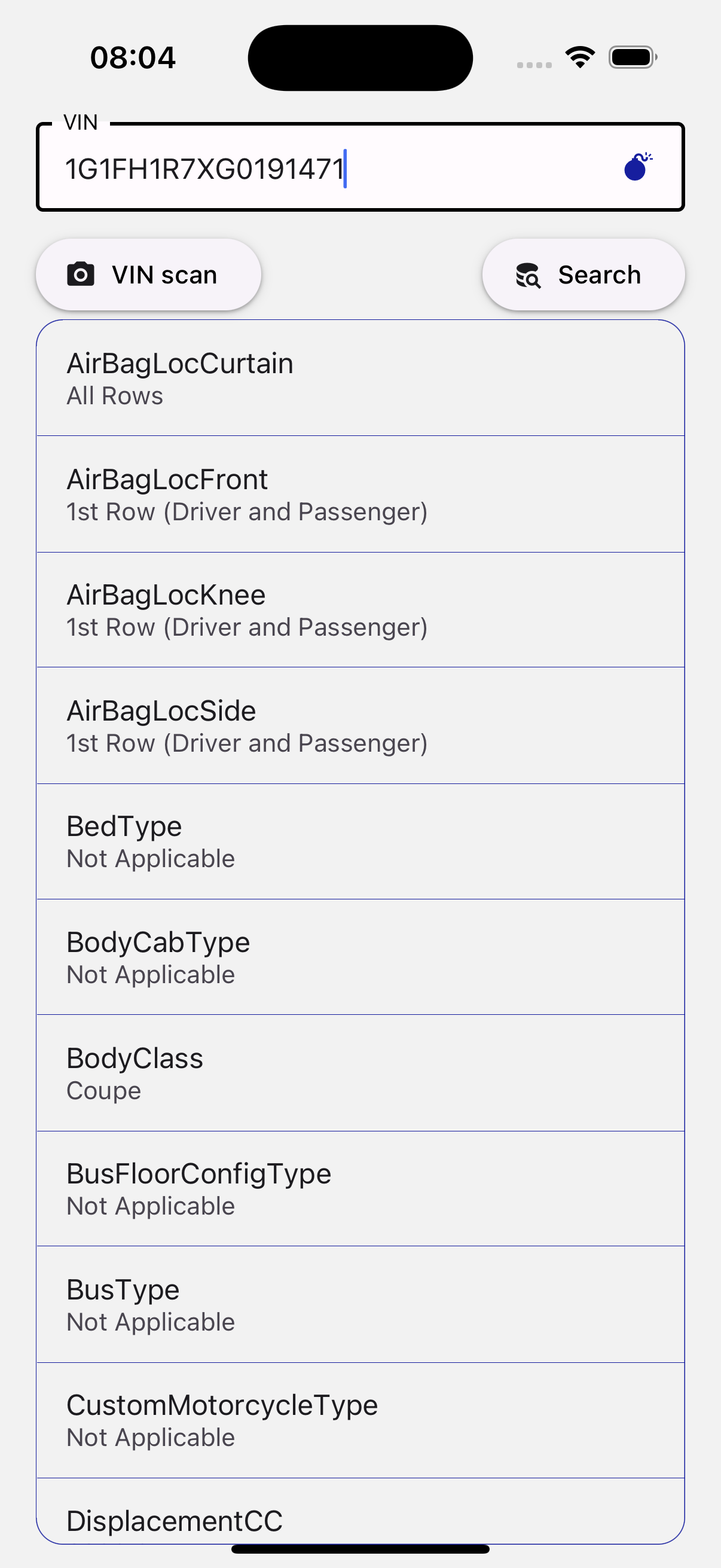Select the AirBagLocFront list item
The image size is (721, 1568).
pos(360,494)
